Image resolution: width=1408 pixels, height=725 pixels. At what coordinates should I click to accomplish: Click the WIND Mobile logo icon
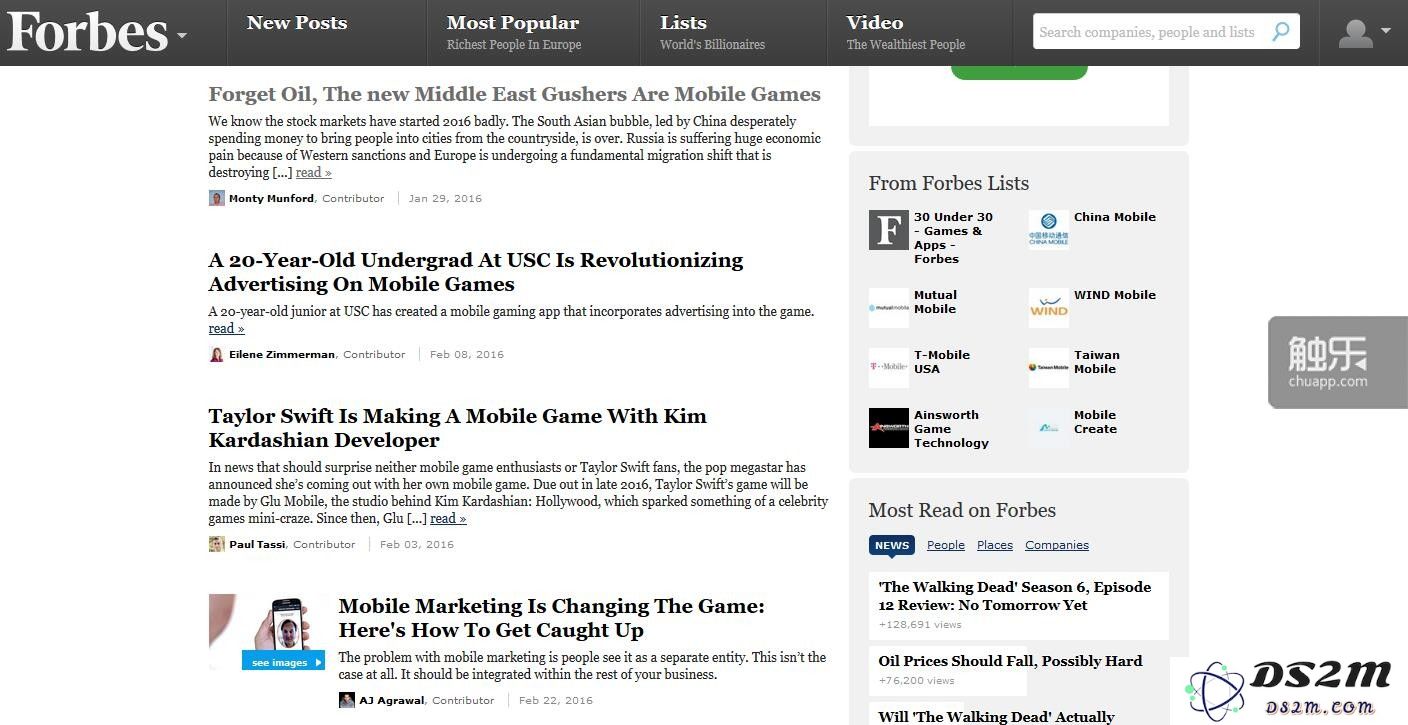click(1048, 308)
